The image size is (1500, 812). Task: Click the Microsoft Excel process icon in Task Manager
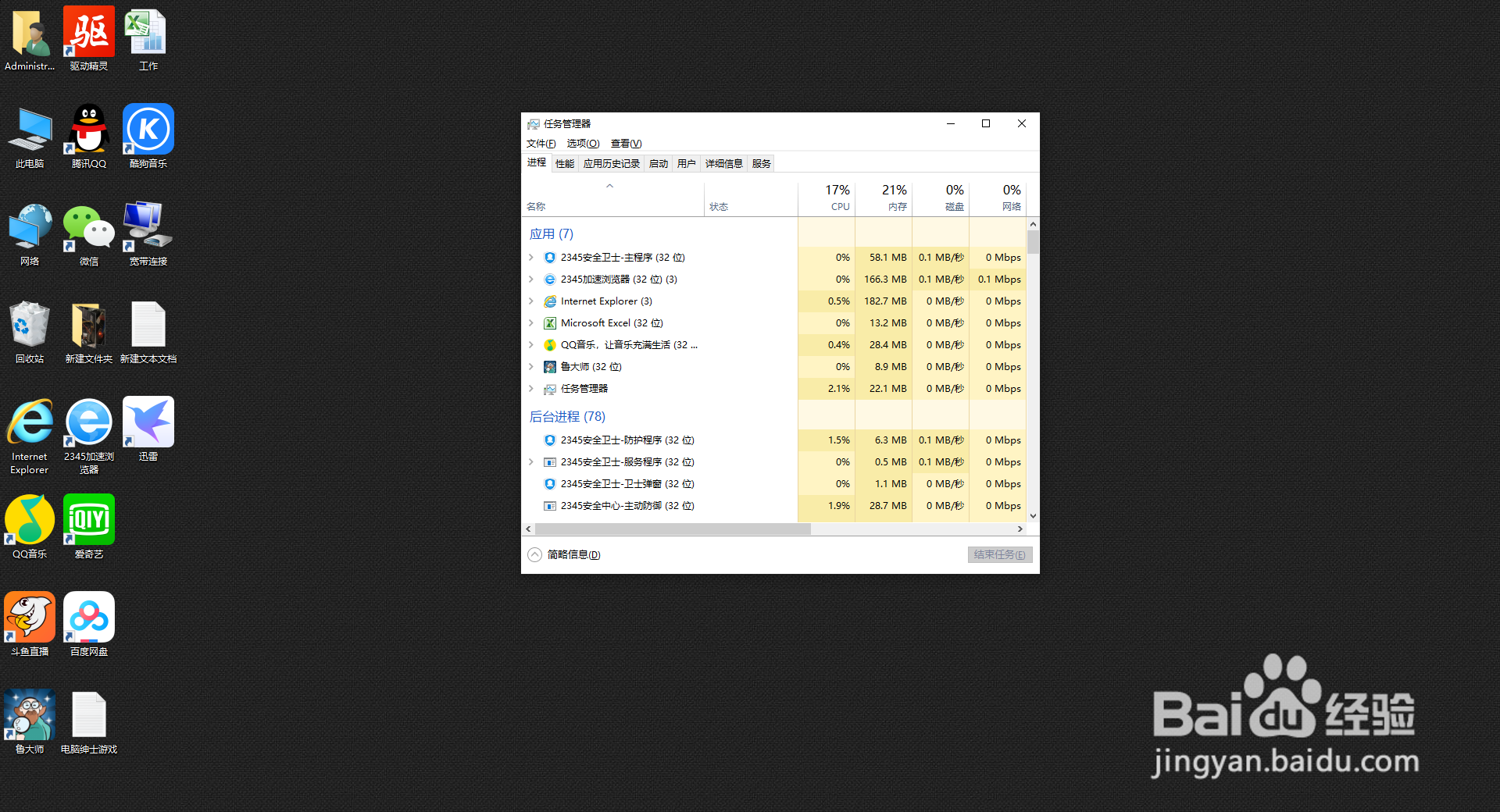pyautogui.click(x=550, y=323)
